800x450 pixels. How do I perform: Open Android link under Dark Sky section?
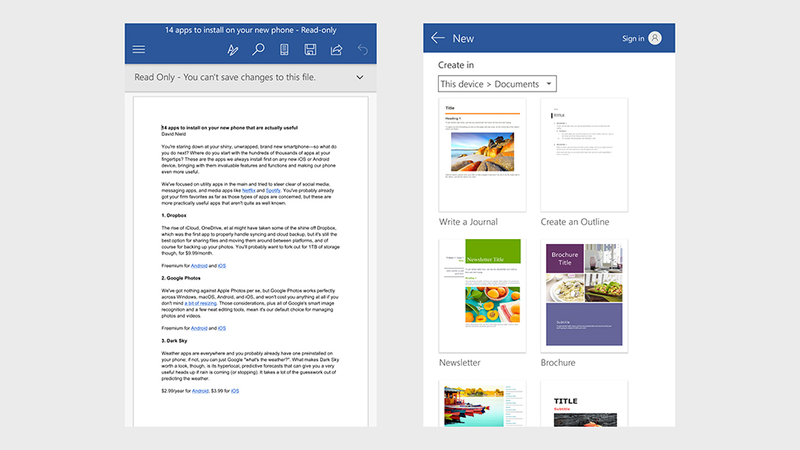point(201,391)
